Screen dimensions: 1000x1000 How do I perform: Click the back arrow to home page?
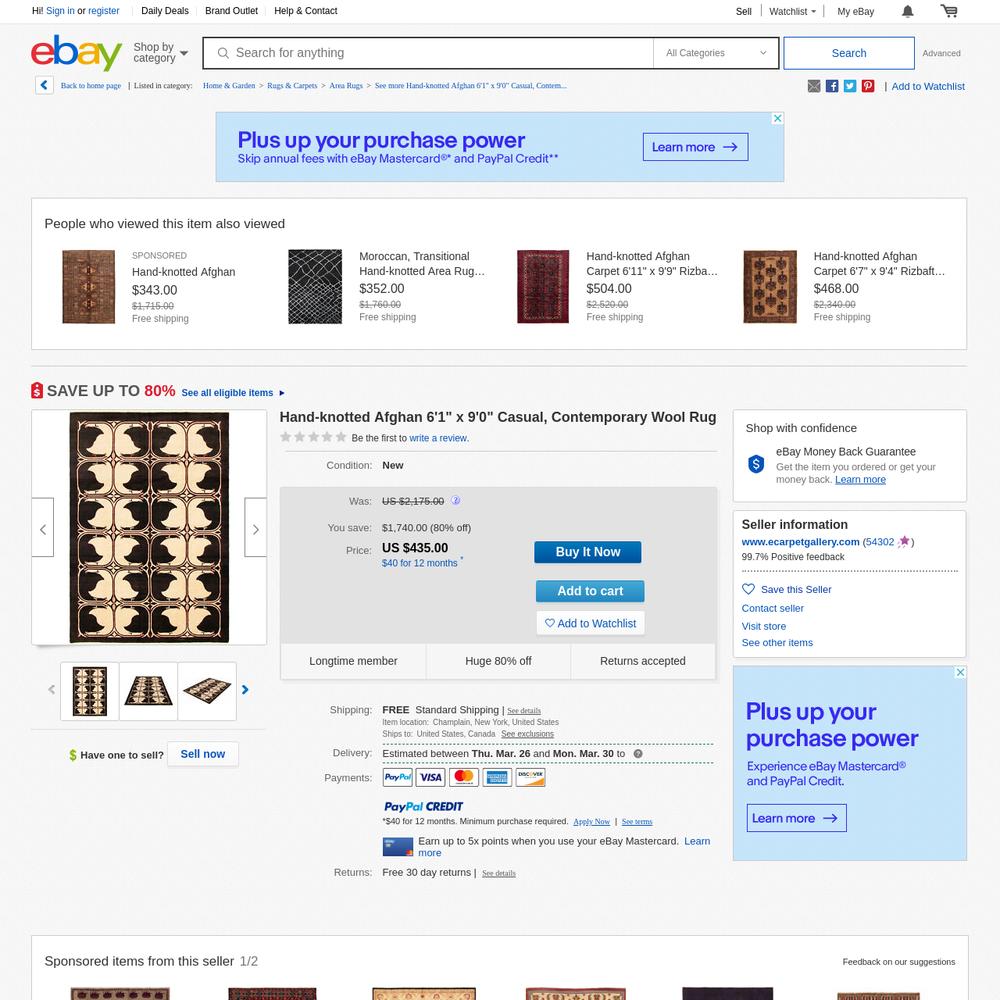click(44, 85)
